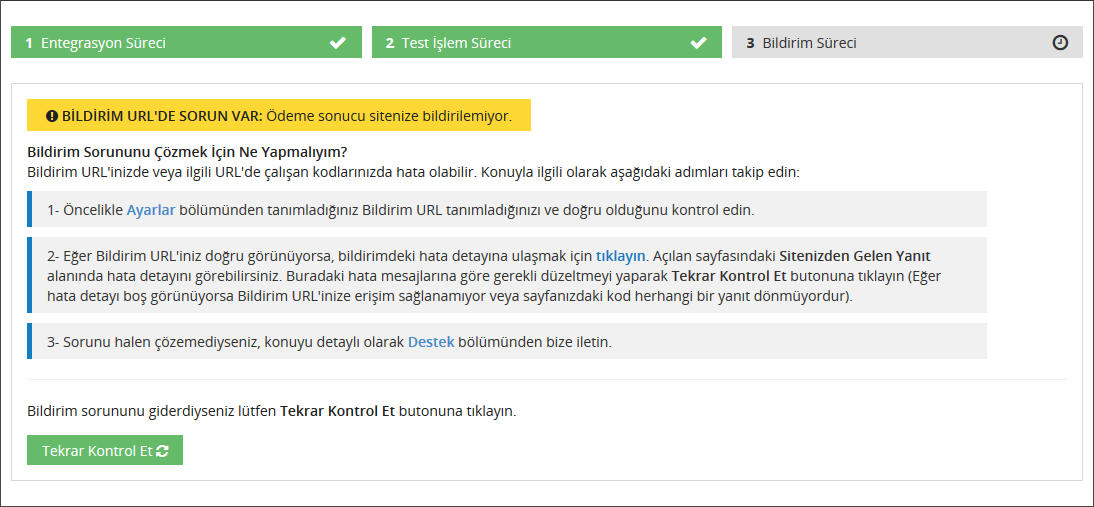
Task: Click the clock icon on Bildirim Süreci
Action: tap(1060, 43)
